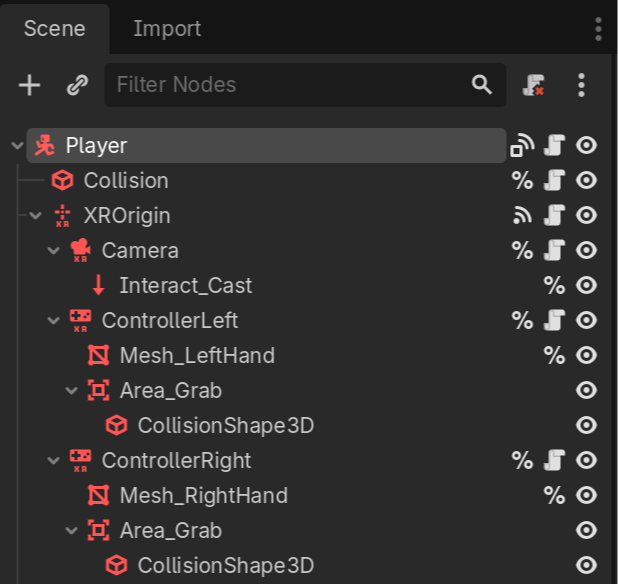This screenshot has width=618, height=584.
Task: Open script icon on Camera row
Action: click(x=555, y=251)
